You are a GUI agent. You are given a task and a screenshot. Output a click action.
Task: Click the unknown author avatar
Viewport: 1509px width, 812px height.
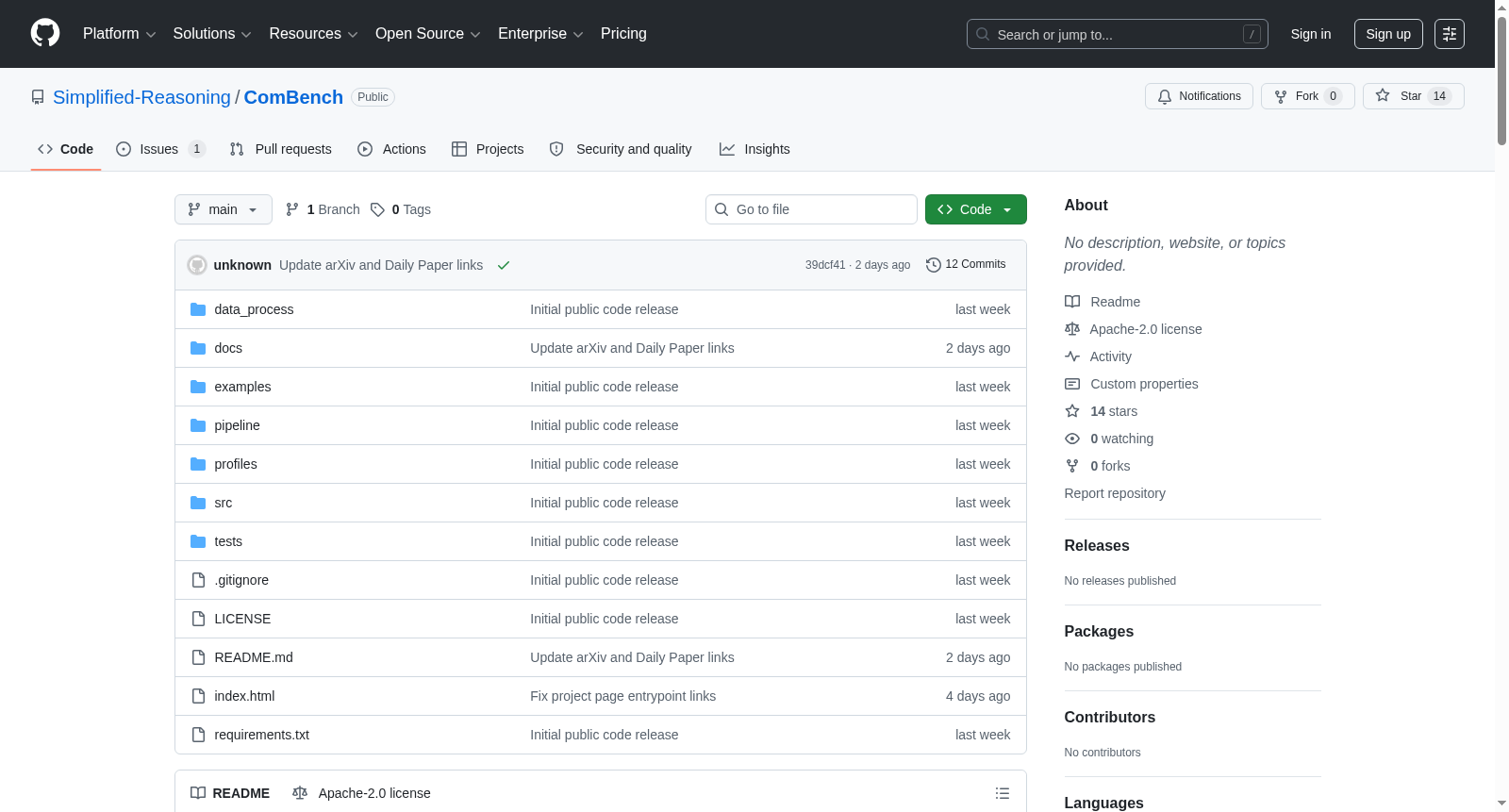[x=197, y=265]
